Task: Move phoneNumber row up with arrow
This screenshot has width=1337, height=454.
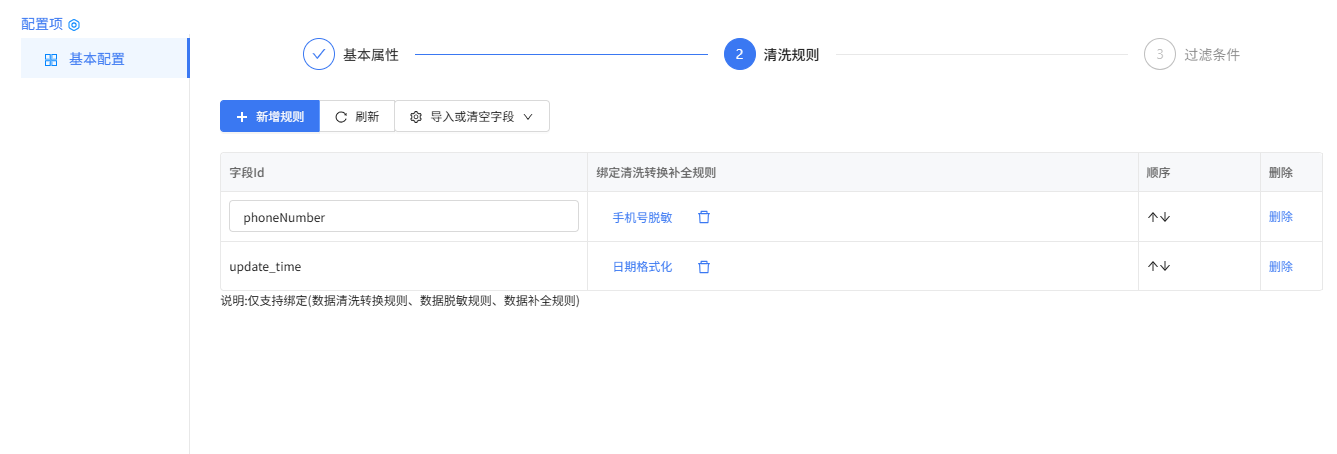Action: pyautogui.click(x=1153, y=217)
